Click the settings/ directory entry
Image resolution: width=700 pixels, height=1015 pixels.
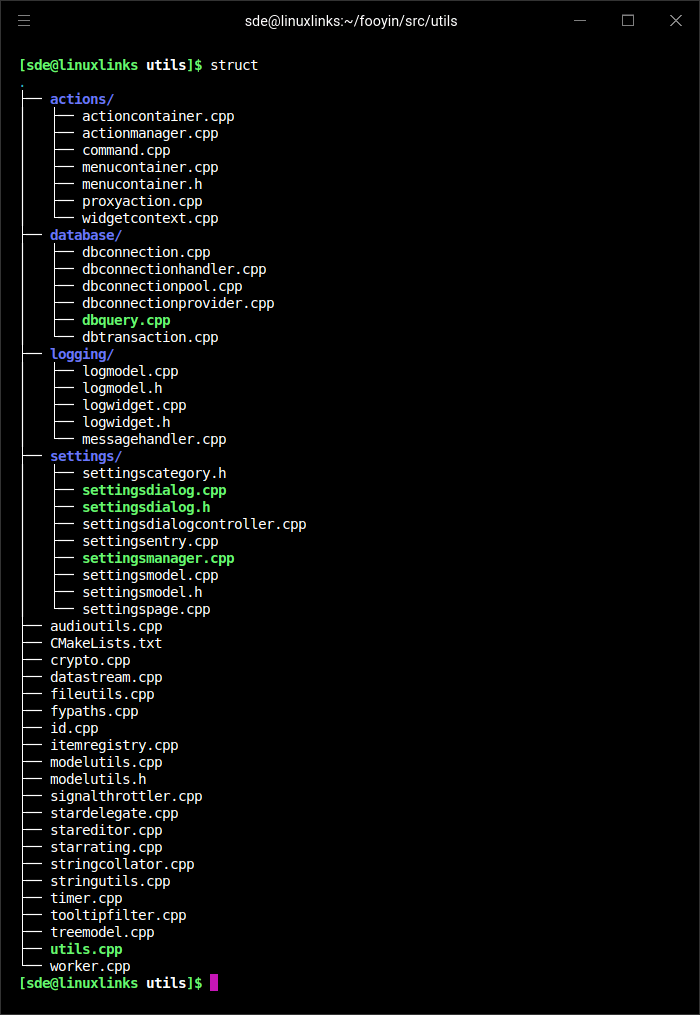coord(86,456)
